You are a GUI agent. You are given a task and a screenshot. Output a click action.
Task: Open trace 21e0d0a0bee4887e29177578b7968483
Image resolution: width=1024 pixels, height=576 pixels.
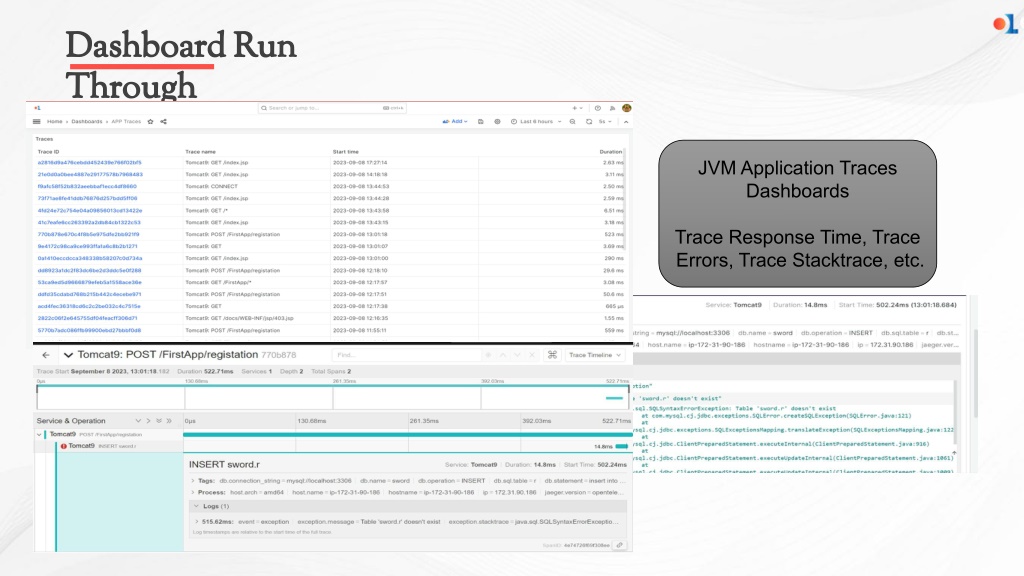(90, 174)
